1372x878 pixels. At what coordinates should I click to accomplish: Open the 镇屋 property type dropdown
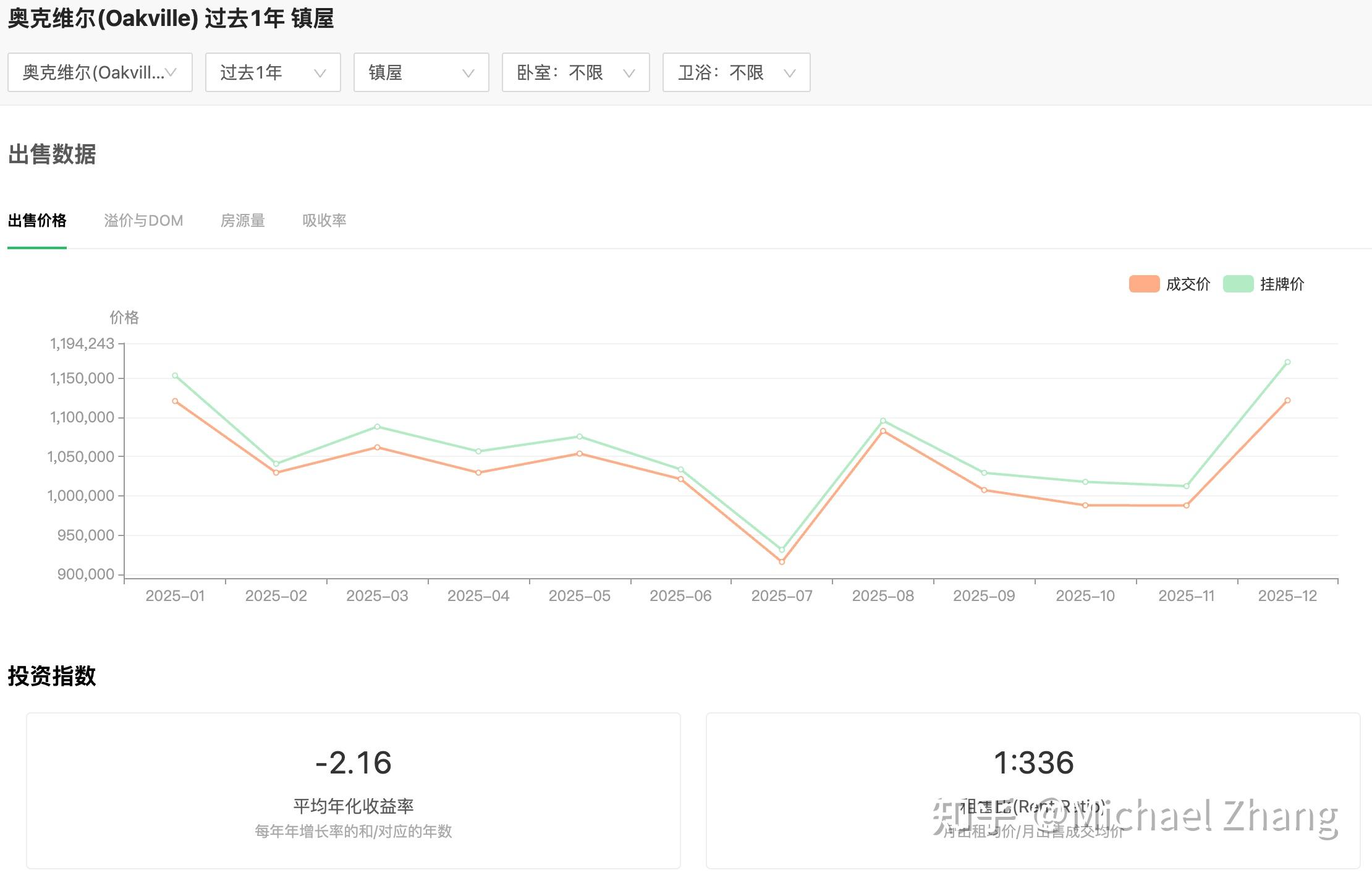pos(421,72)
